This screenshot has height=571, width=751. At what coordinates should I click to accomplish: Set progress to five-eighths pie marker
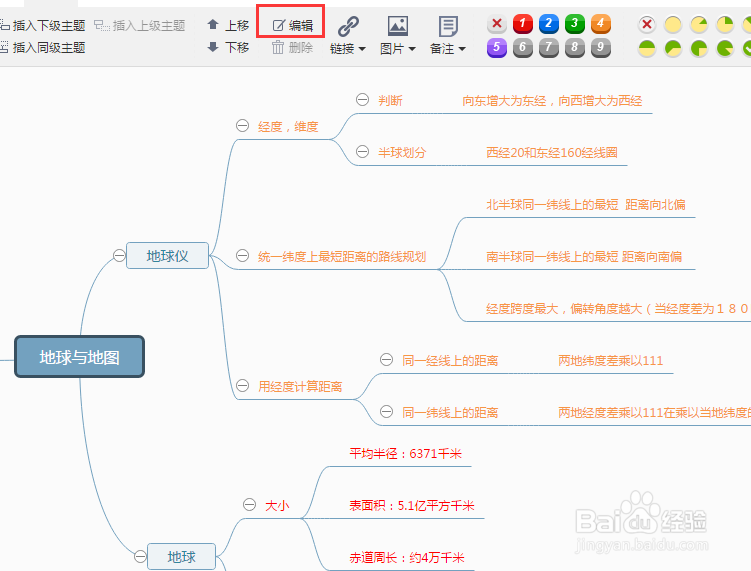coord(673,48)
